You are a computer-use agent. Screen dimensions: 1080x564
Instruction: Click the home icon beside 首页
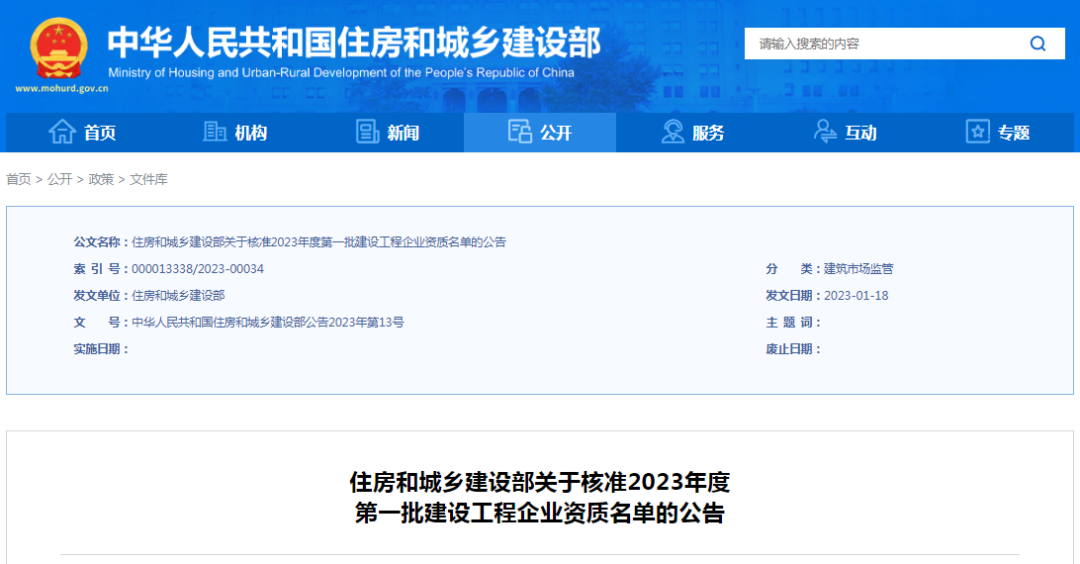pyautogui.click(x=62, y=132)
